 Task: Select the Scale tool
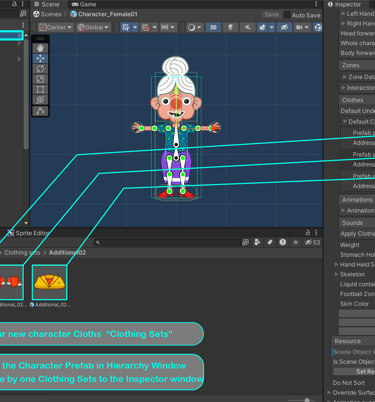pyautogui.click(x=40, y=79)
